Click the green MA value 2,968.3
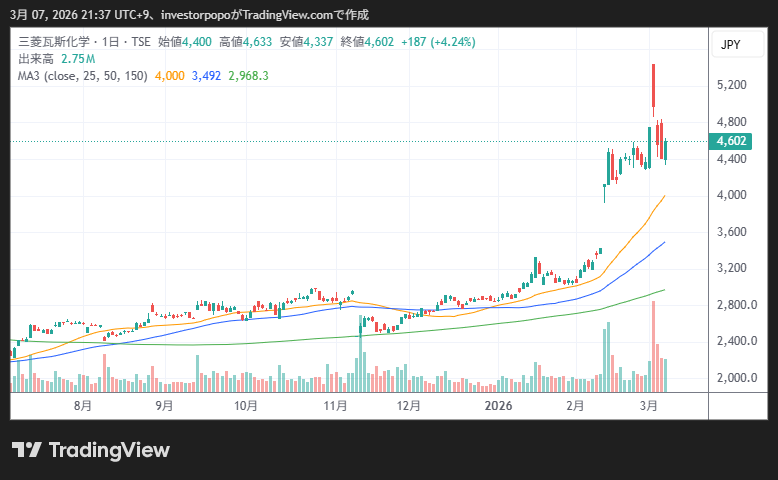The image size is (778, 480). click(249, 76)
